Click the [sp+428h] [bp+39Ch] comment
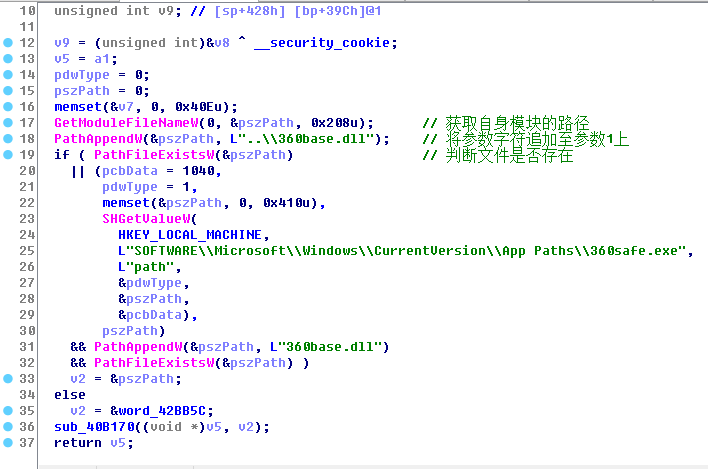Image resolution: width=708 pixels, height=469 pixels. click(x=285, y=11)
